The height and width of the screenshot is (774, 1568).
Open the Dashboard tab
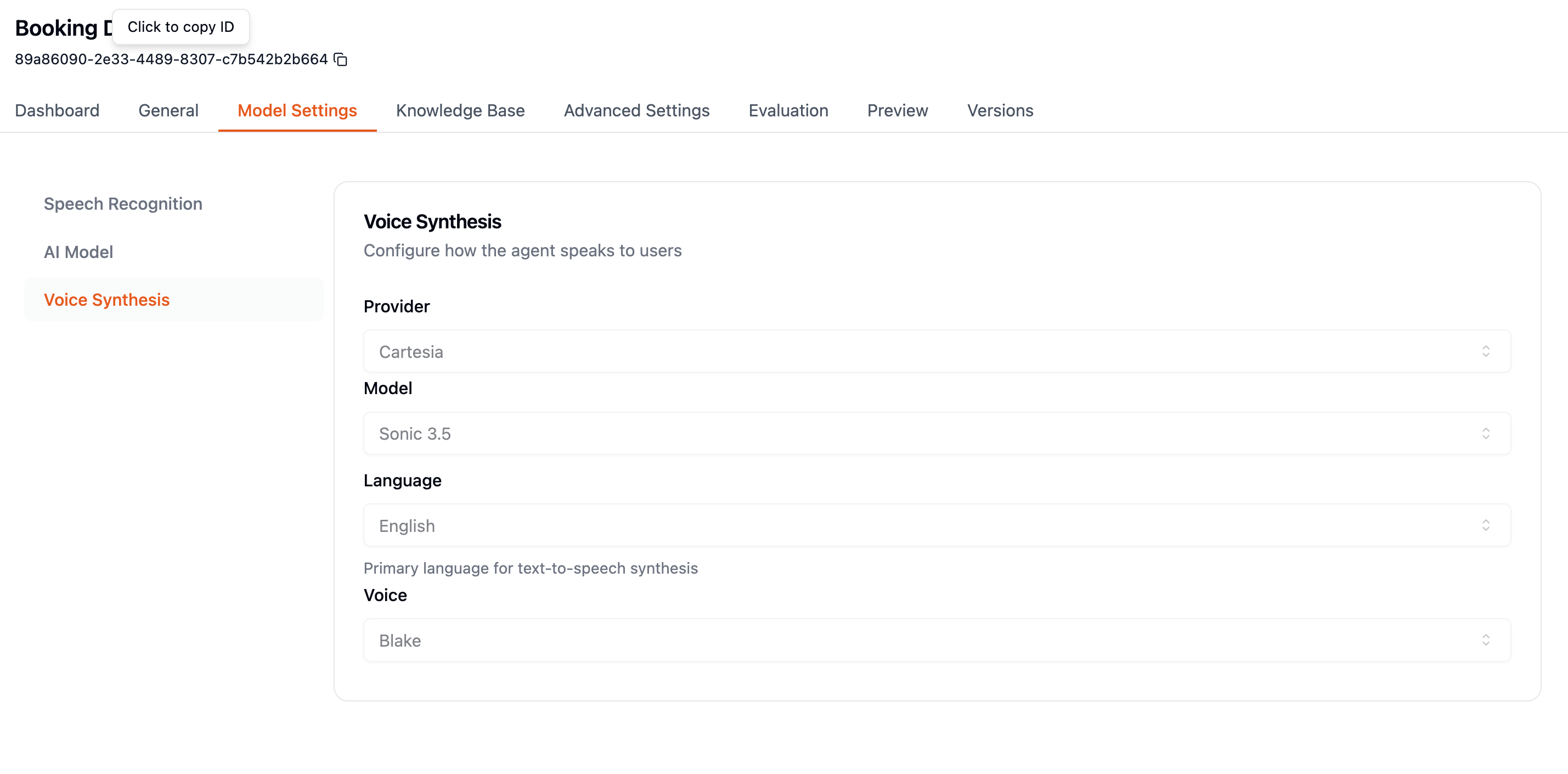point(57,110)
